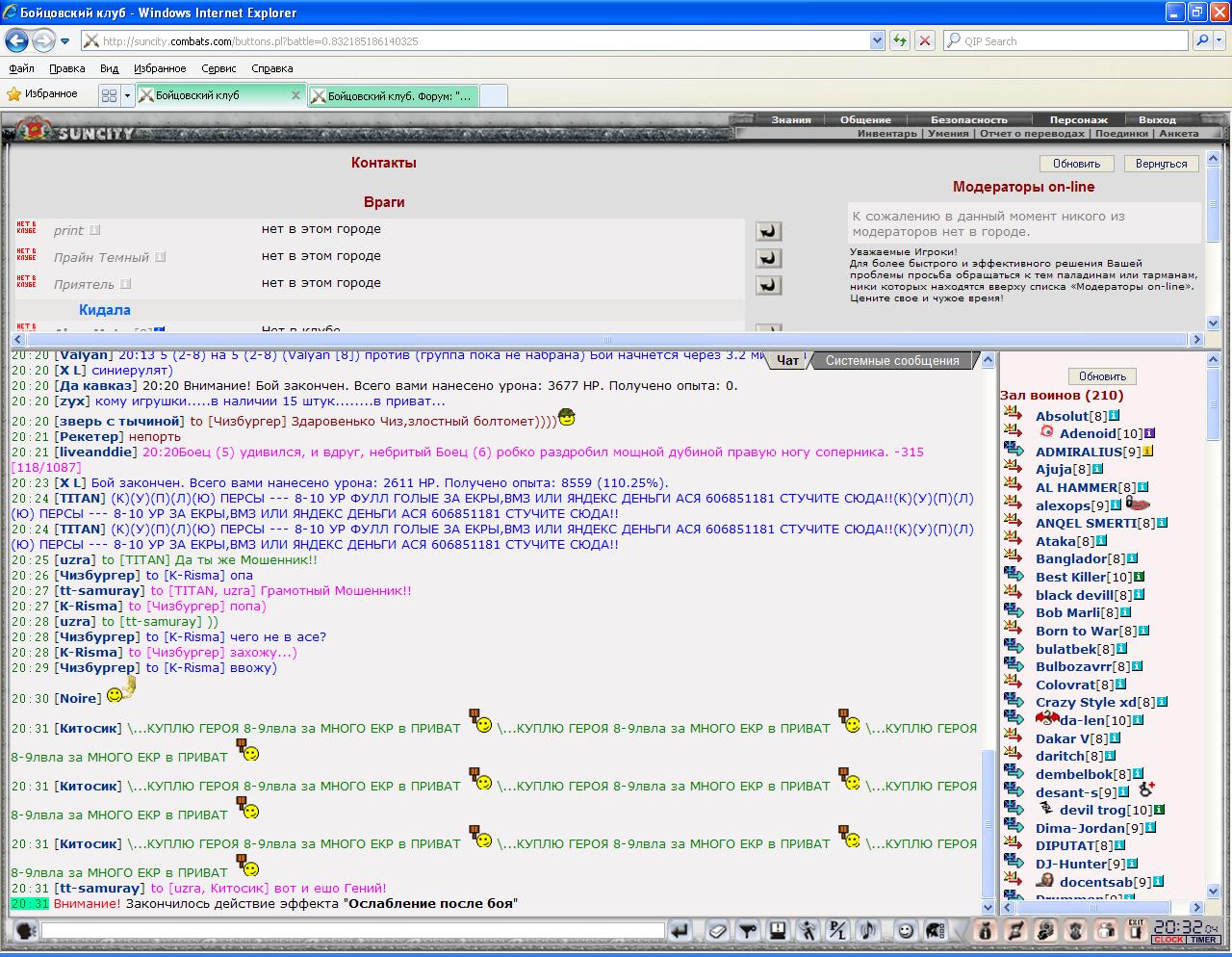Click the Вернуться button
The height and width of the screenshot is (957, 1232).
(1161, 164)
